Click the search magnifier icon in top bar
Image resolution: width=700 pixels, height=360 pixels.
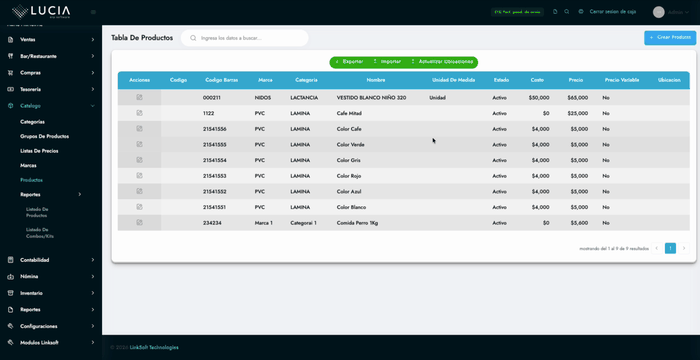567,12
